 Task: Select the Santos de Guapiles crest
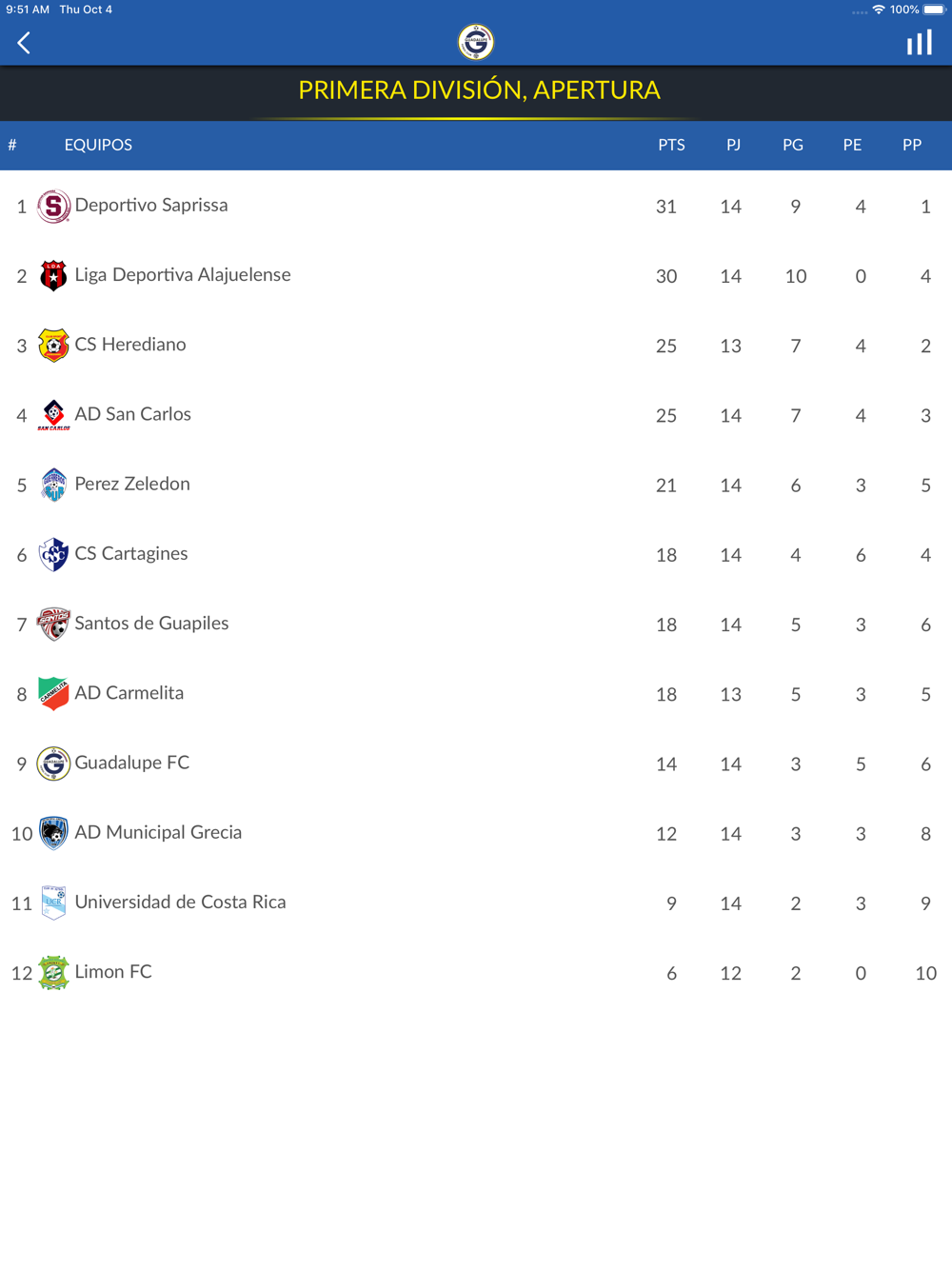(53, 624)
